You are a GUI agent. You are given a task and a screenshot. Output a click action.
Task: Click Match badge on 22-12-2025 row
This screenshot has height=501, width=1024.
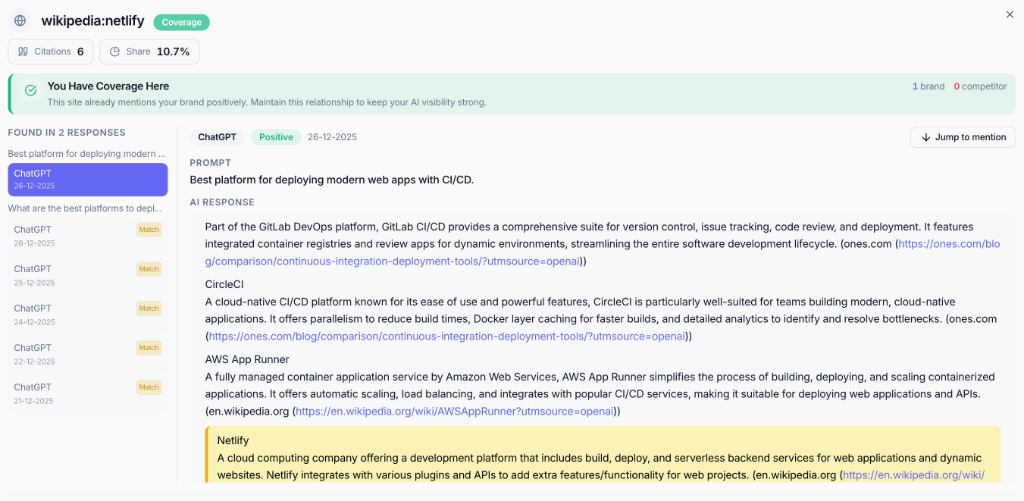point(149,347)
